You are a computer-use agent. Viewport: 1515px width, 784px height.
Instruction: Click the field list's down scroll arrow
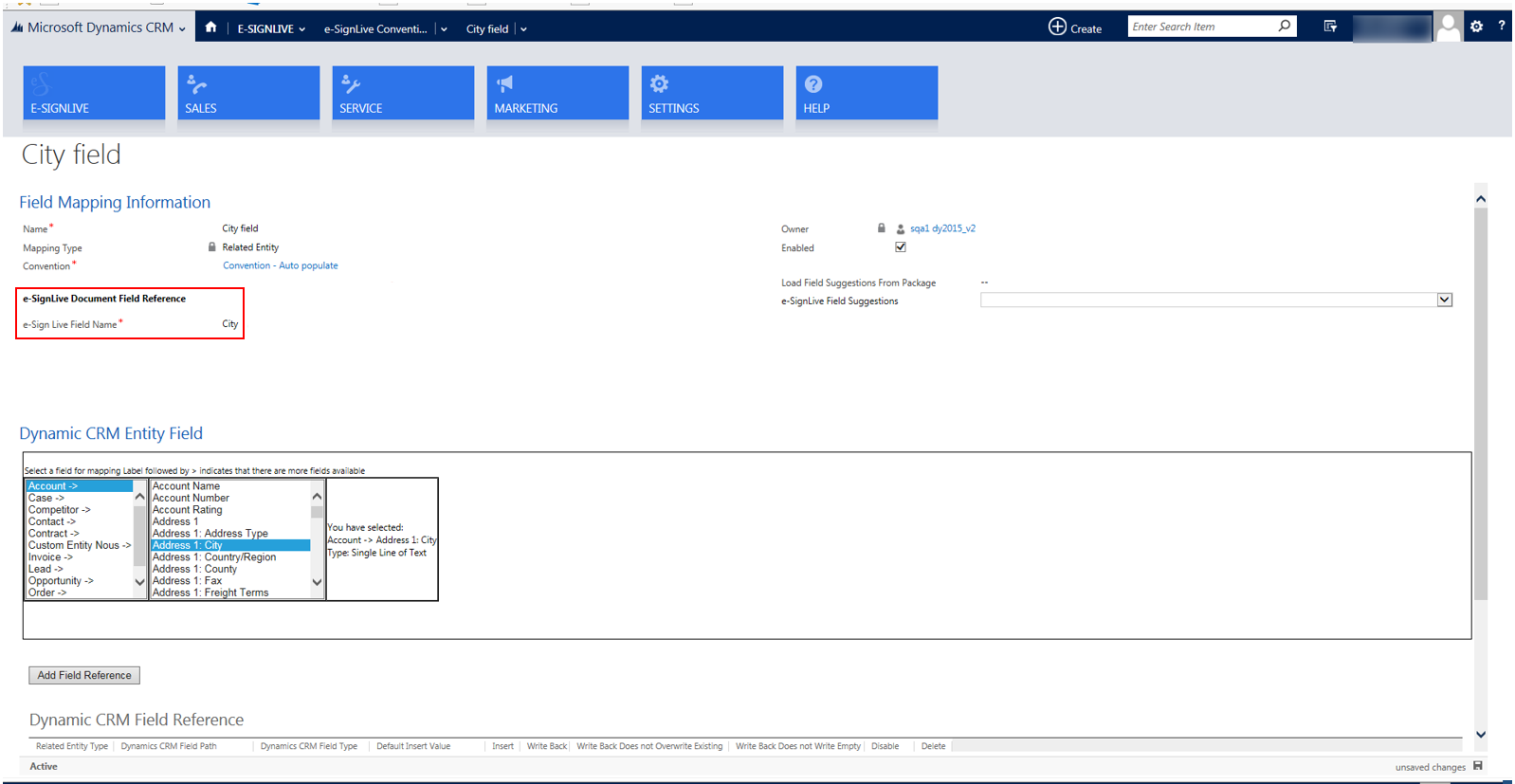(x=317, y=582)
